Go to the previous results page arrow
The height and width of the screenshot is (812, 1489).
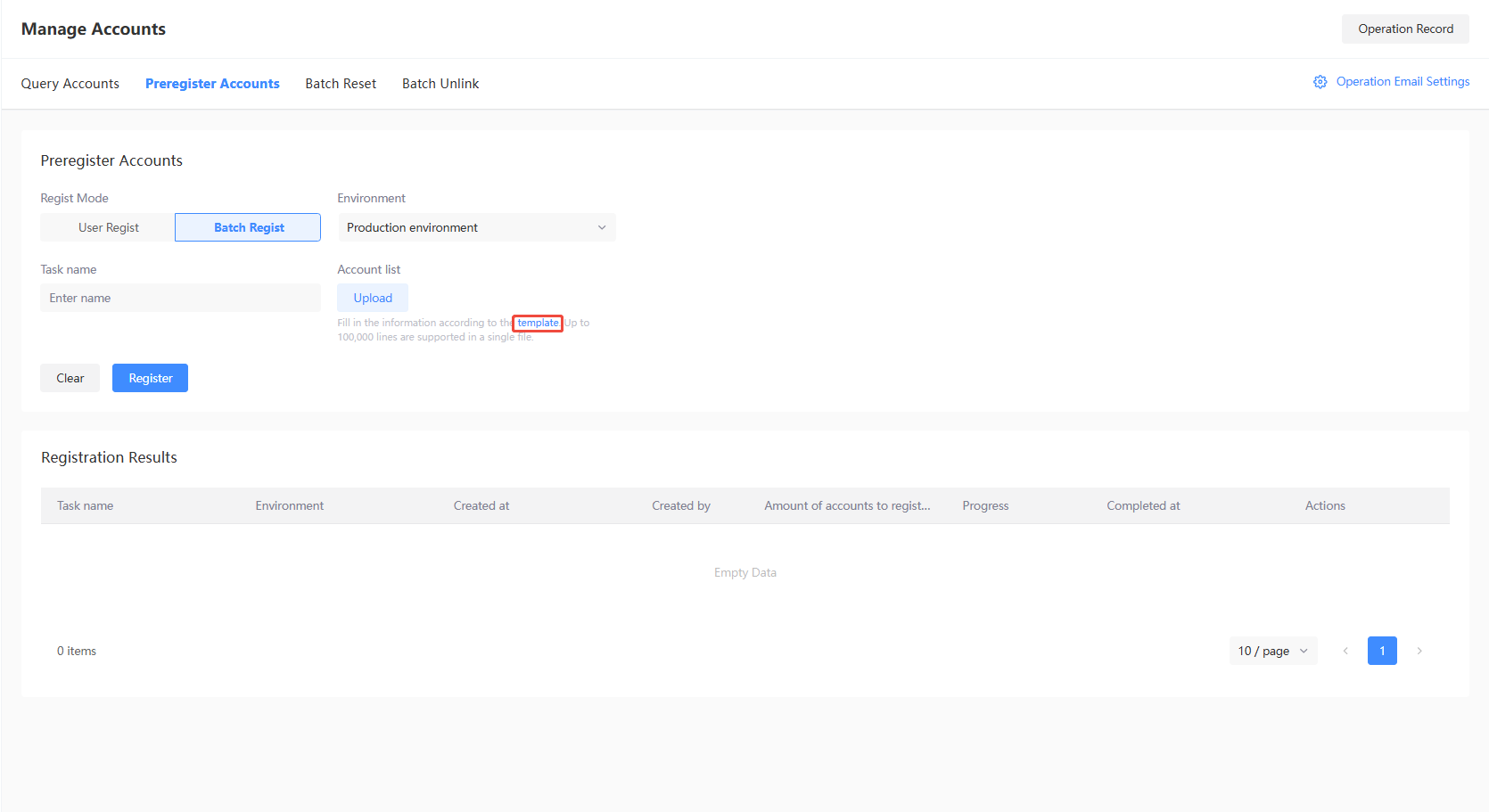pos(1345,651)
